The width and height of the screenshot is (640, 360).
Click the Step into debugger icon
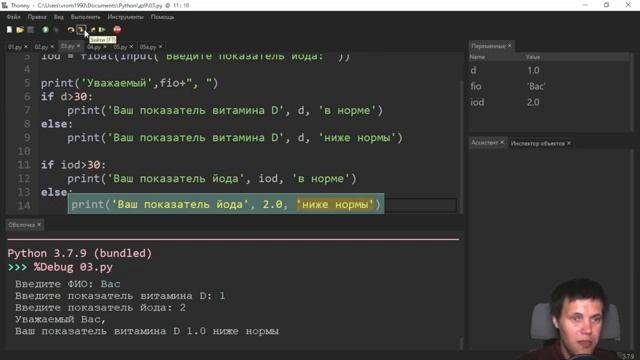(81, 29)
